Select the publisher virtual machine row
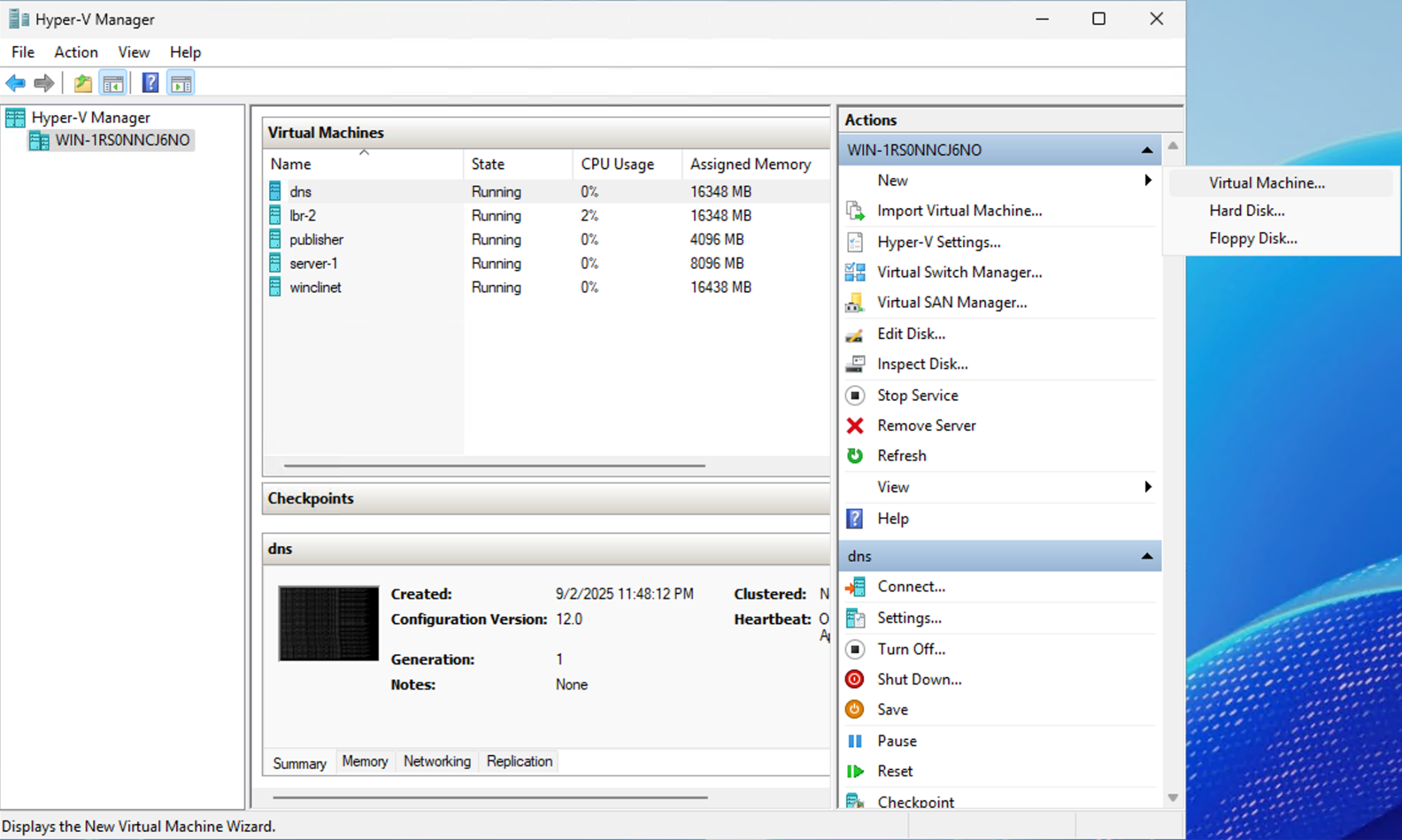The height and width of the screenshot is (840, 1402). click(x=546, y=240)
